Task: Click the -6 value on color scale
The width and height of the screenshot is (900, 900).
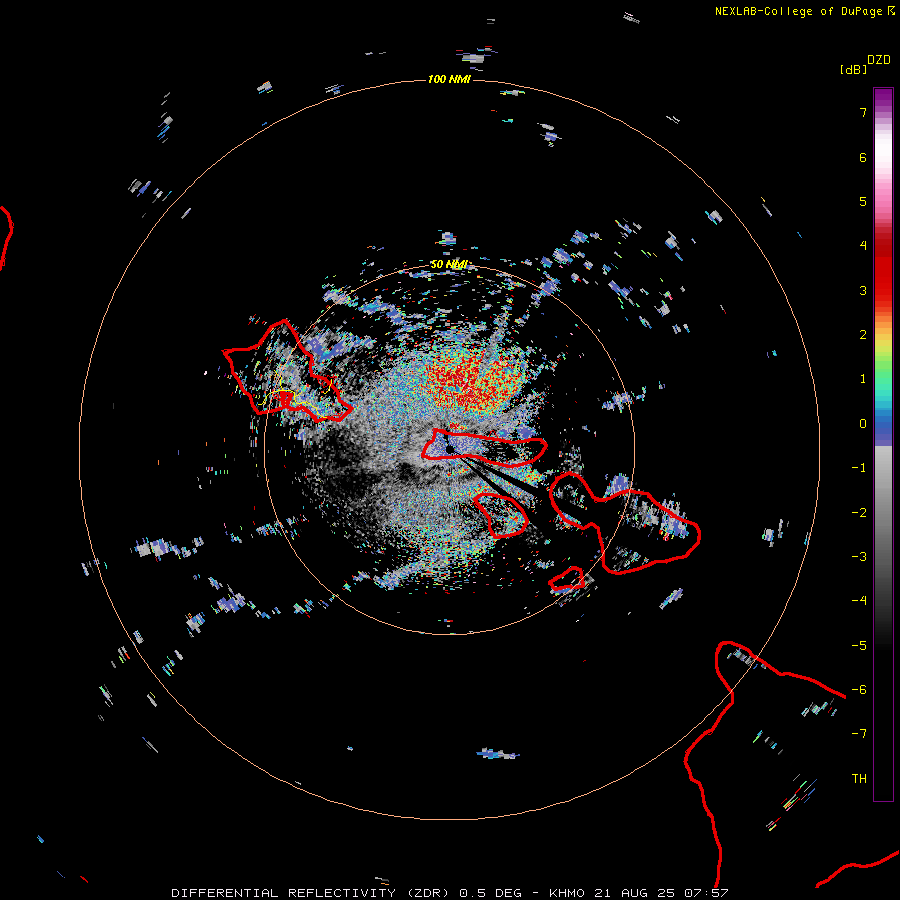Action: pyautogui.click(x=859, y=690)
